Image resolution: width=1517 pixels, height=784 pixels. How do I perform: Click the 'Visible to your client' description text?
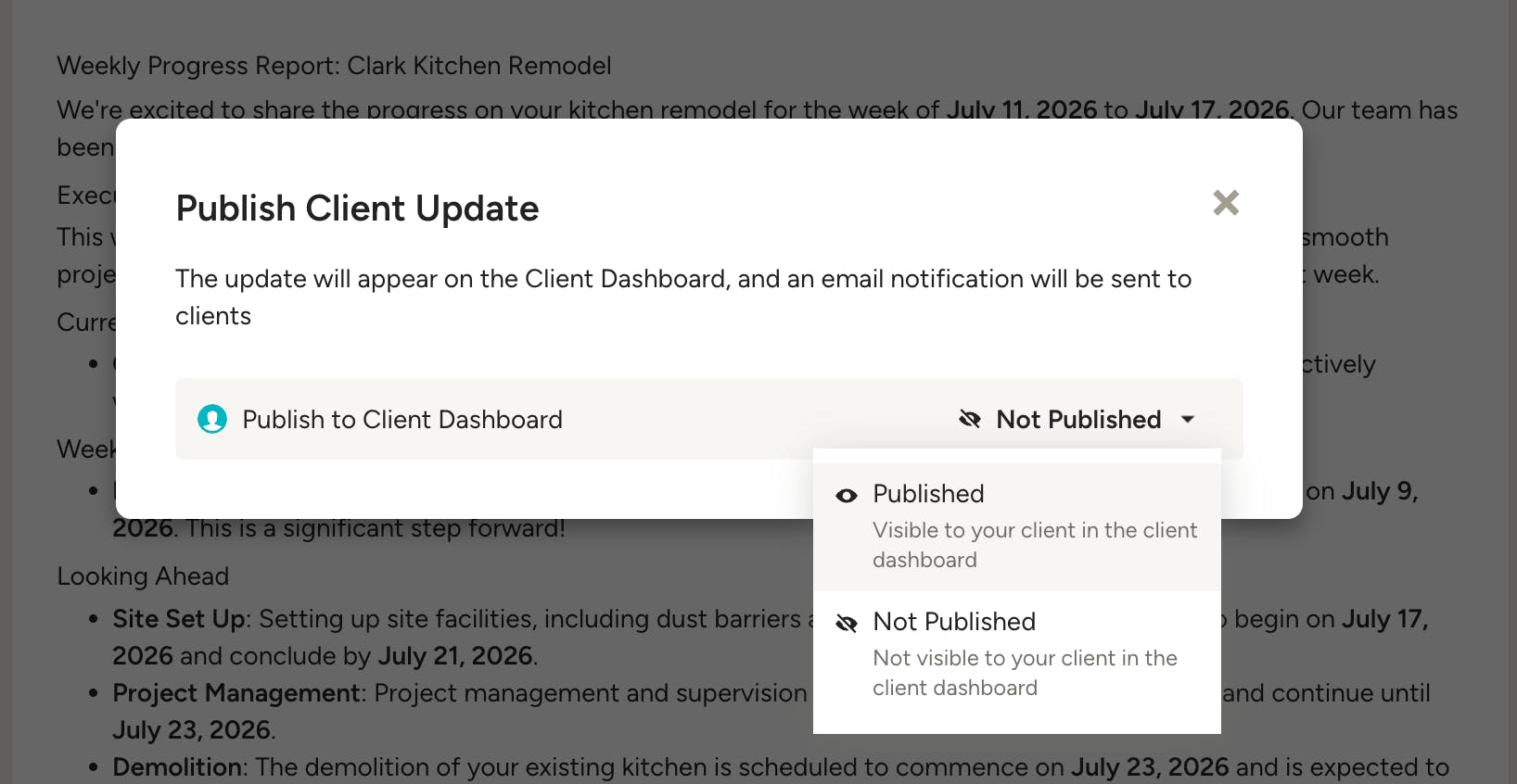tap(1035, 545)
